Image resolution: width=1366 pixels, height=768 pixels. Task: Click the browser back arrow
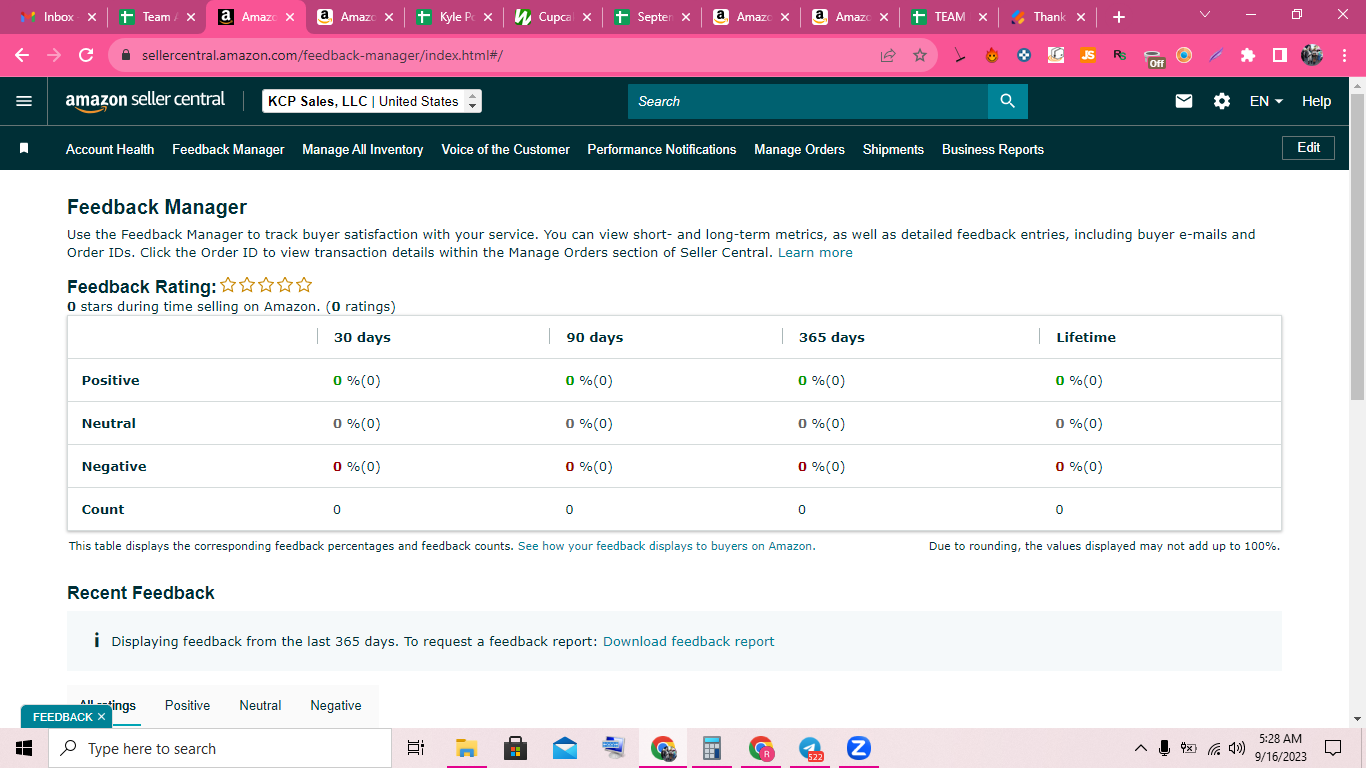(x=22, y=56)
